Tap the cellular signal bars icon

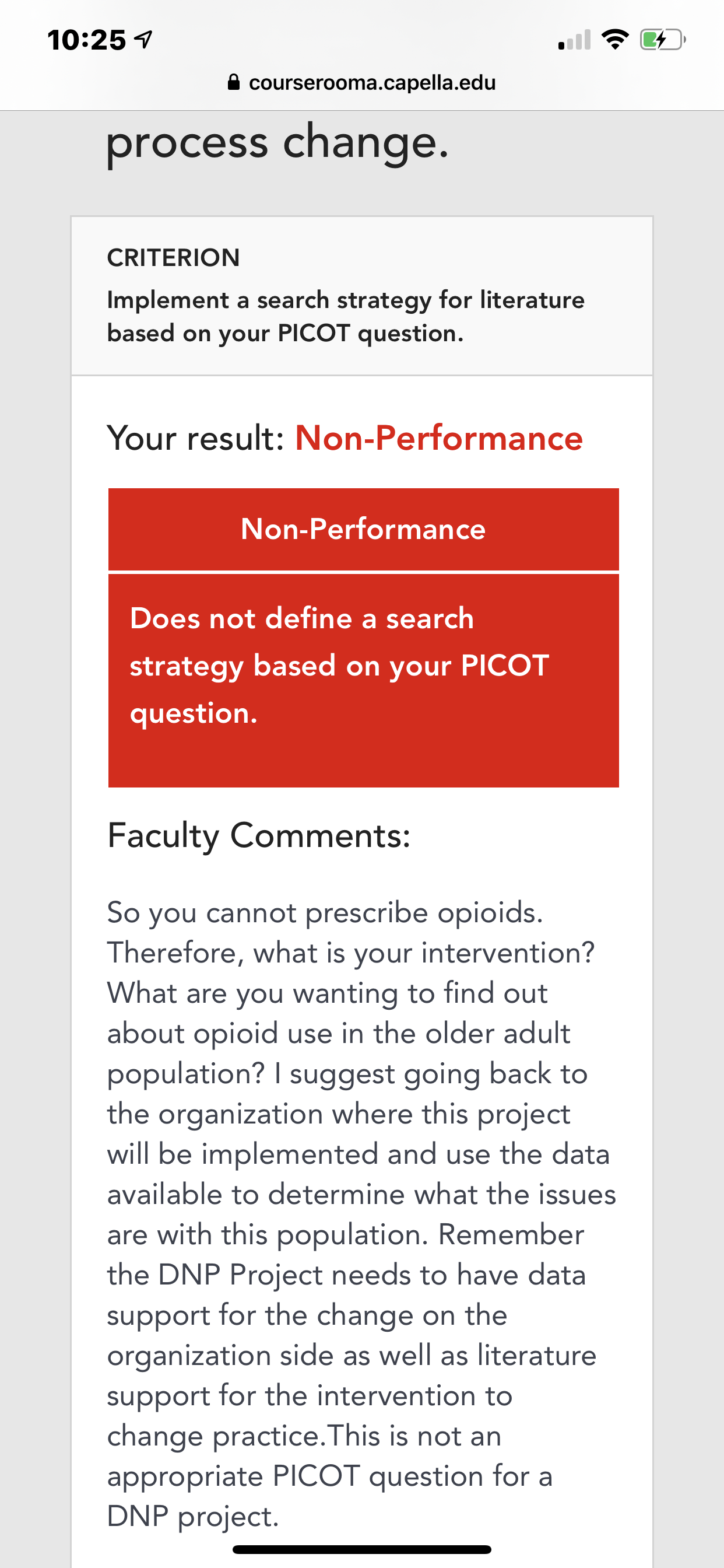(574, 40)
